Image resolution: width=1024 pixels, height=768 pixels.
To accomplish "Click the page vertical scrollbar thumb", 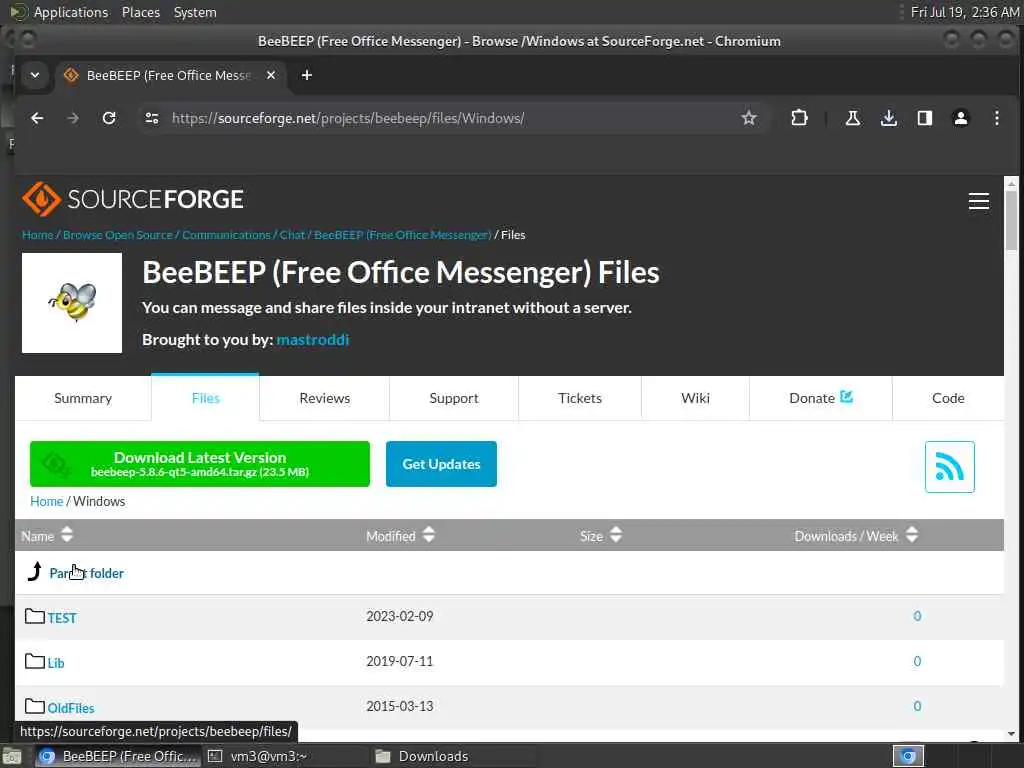I will click(1012, 221).
